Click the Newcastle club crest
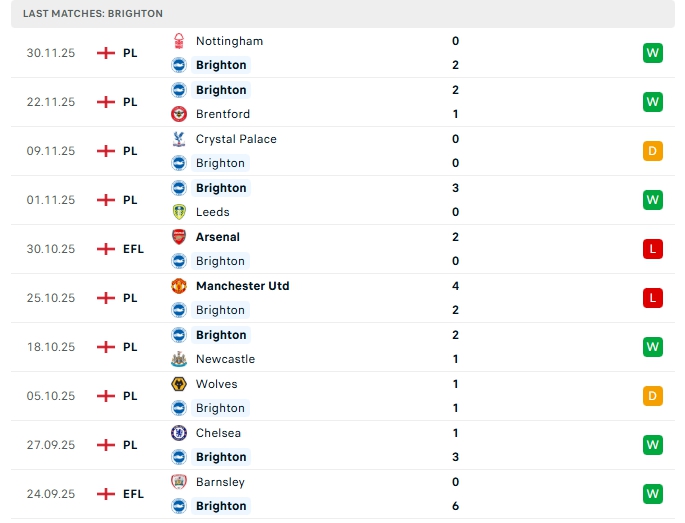685x523 pixels. [178, 359]
